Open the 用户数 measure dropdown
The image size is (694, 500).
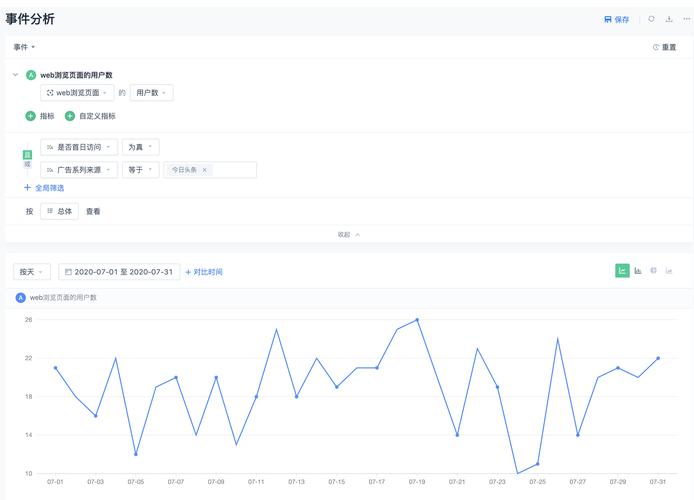(x=151, y=93)
